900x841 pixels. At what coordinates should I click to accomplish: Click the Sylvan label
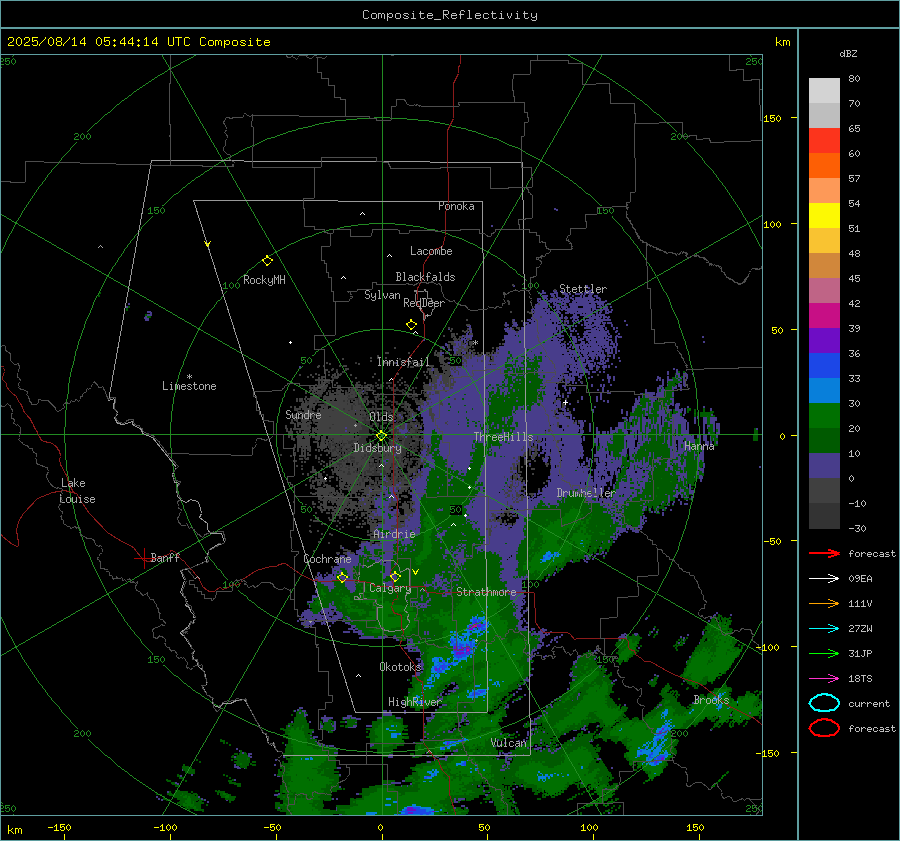(x=382, y=295)
